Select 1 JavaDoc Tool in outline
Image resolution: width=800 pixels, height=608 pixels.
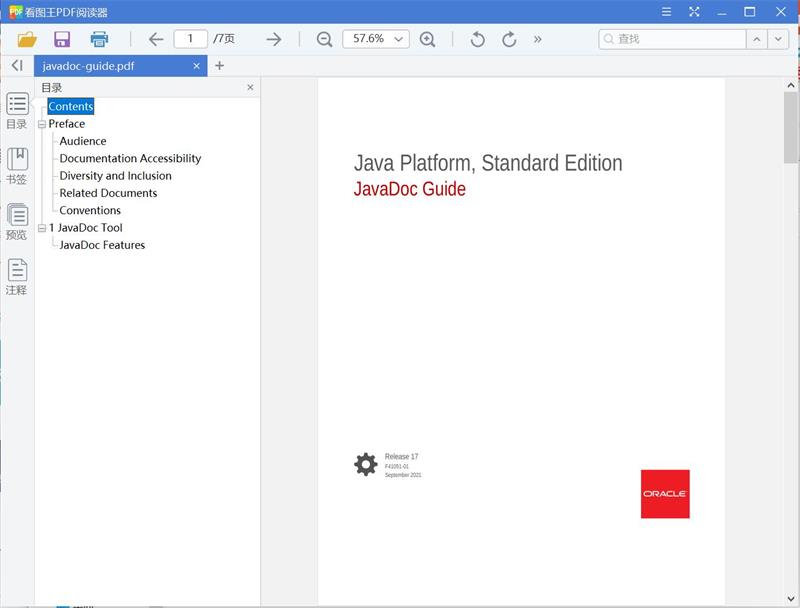click(x=85, y=227)
